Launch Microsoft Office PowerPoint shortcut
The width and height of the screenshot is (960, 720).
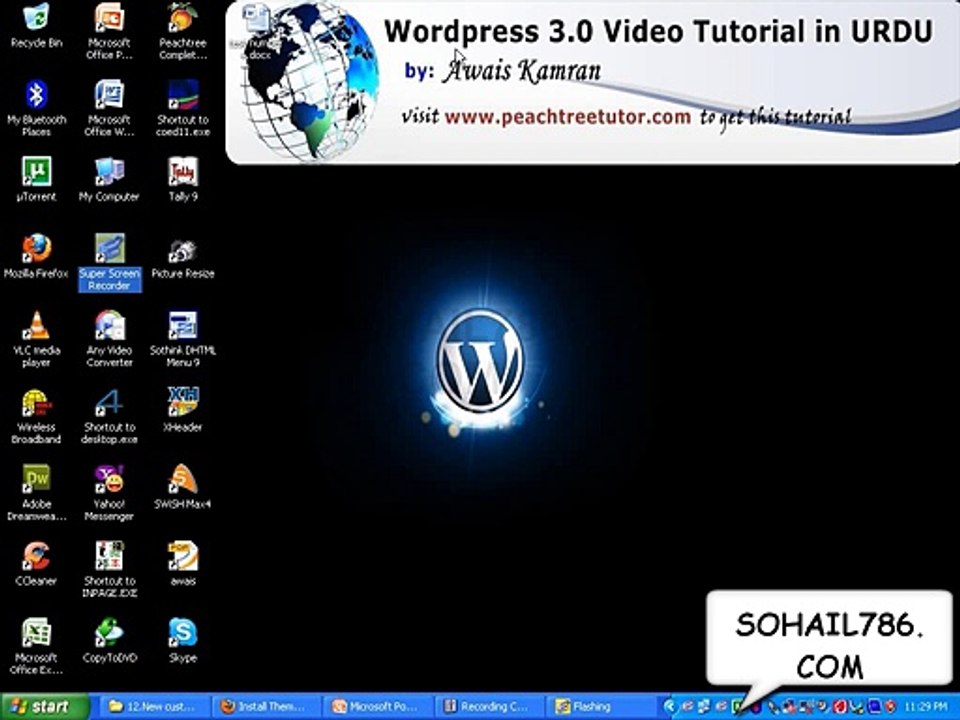click(x=109, y=31)
